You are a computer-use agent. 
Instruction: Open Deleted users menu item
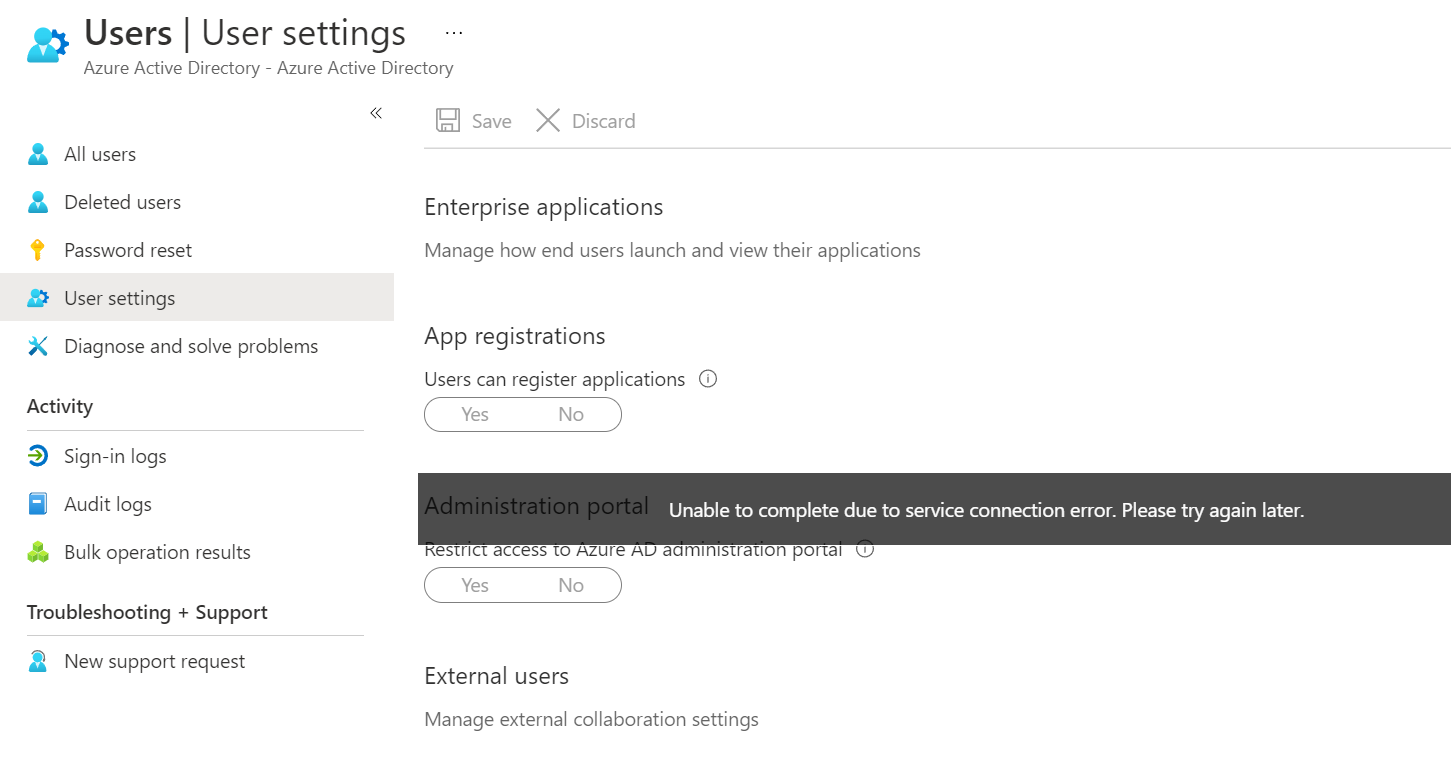coord(197,202)
